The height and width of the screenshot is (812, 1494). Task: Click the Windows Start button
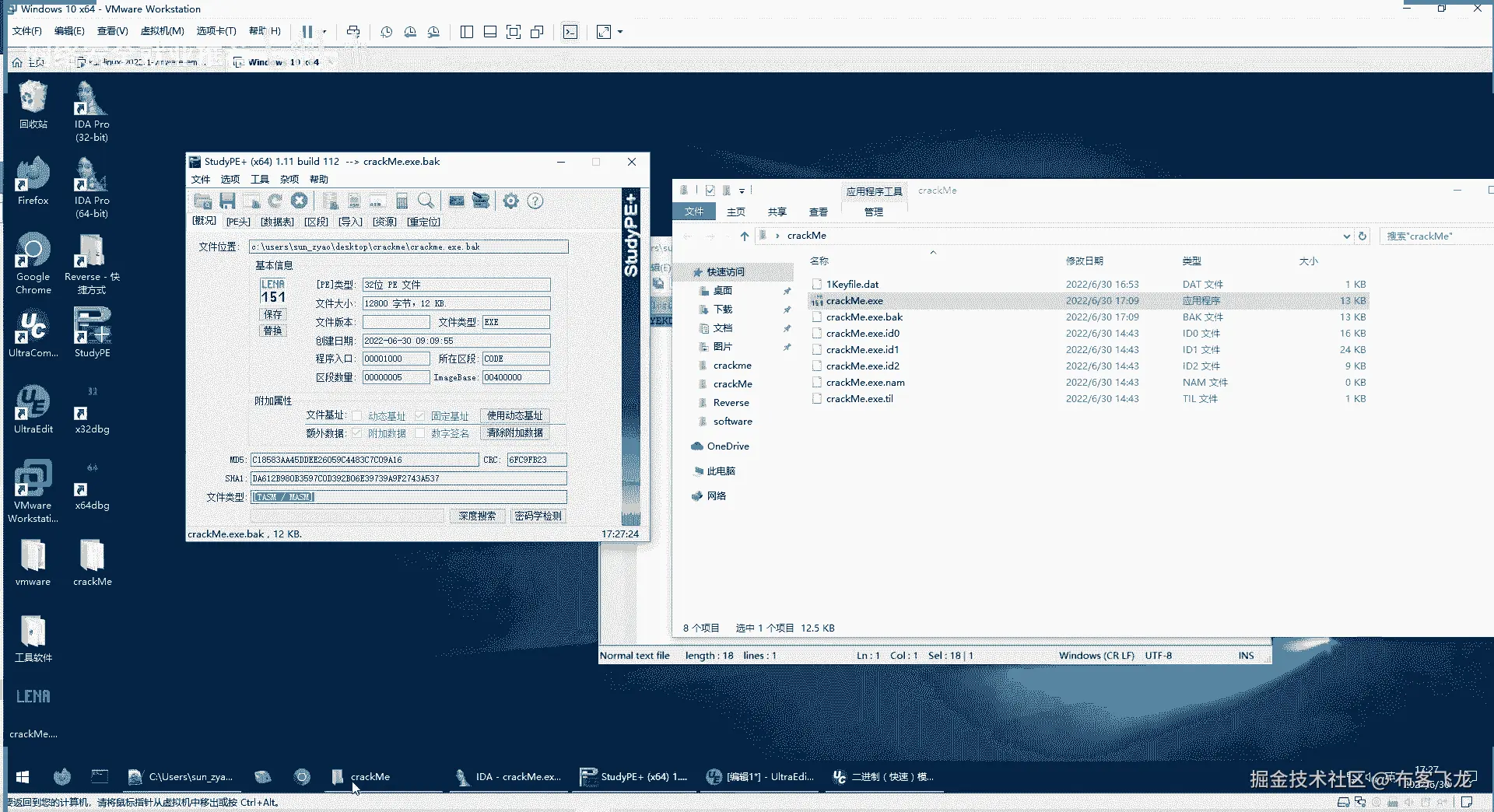tap(23, 777)
